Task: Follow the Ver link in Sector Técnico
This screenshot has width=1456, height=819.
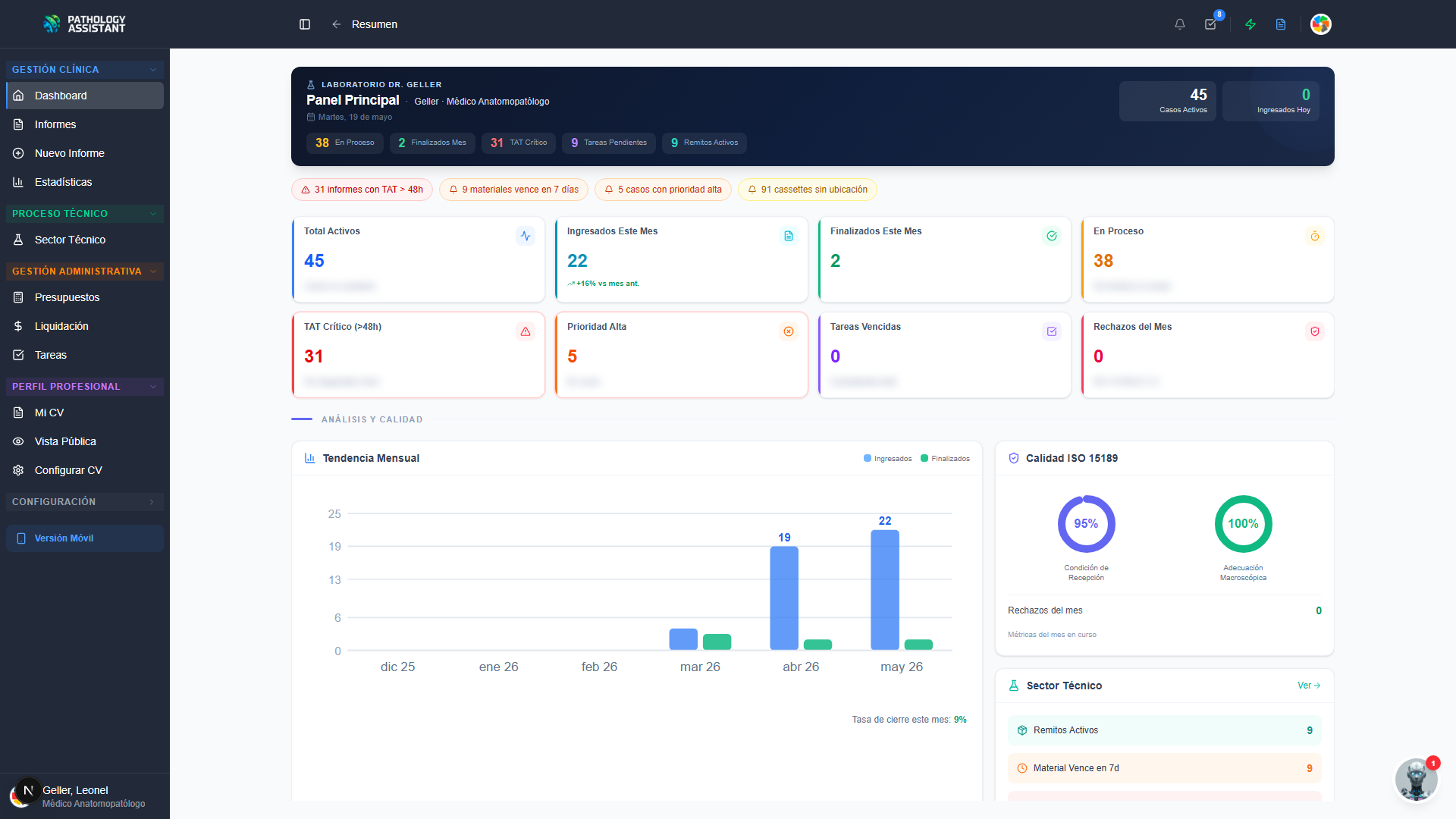Action: pos(1309,686)
